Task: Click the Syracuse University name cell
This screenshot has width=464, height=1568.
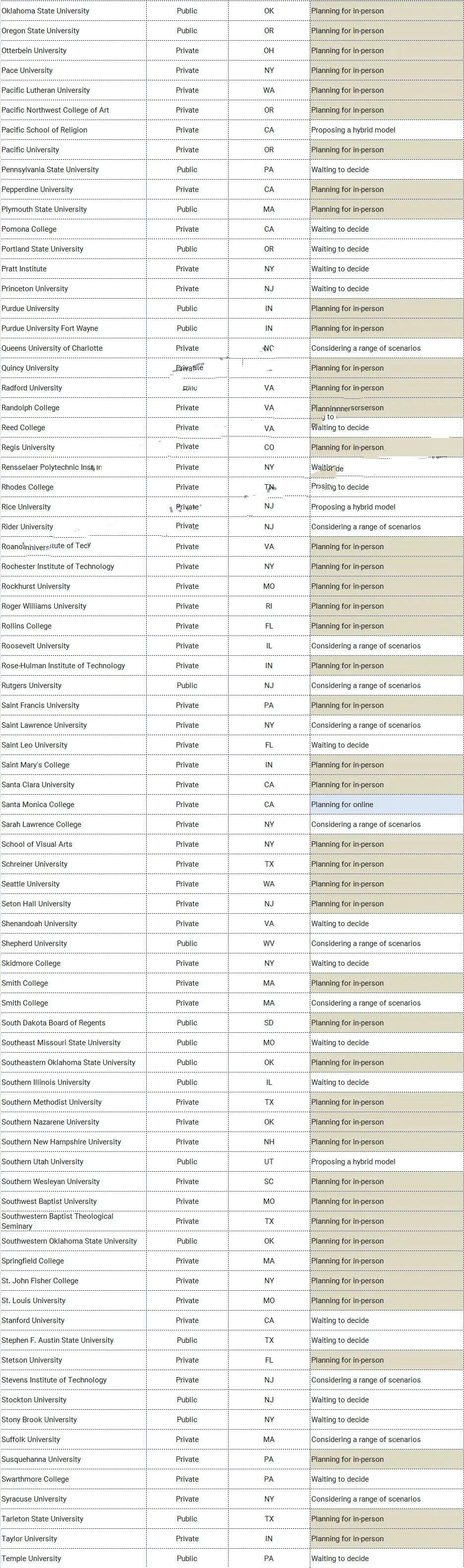Action: 34,1499
